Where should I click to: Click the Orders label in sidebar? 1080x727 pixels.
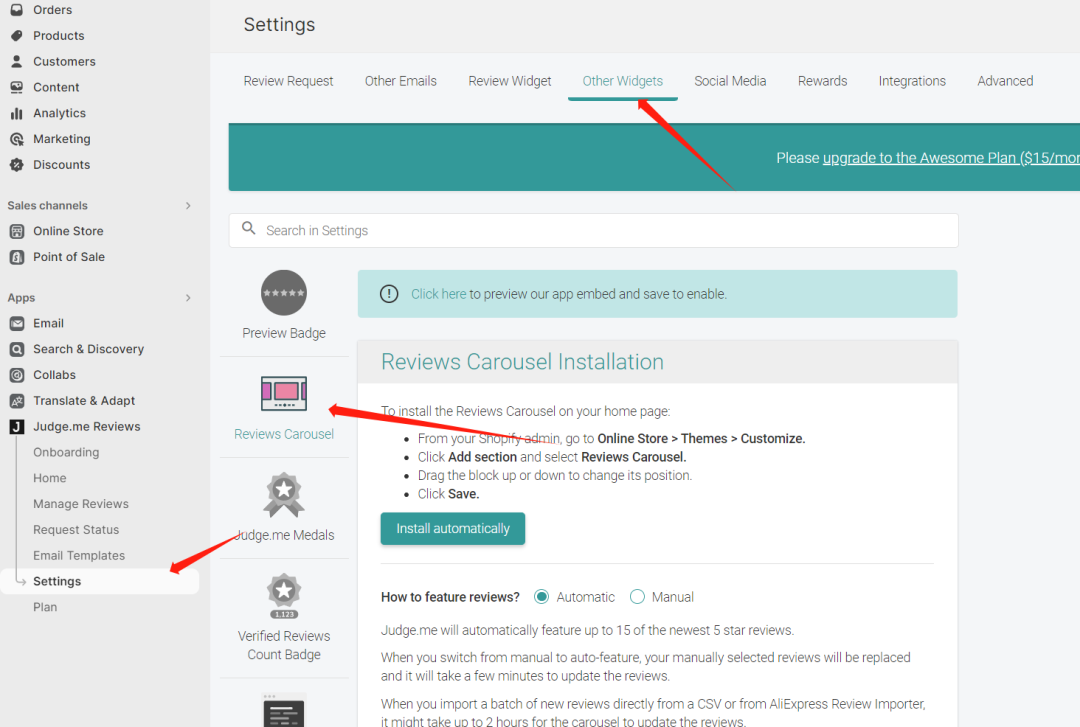coord(52,10)
